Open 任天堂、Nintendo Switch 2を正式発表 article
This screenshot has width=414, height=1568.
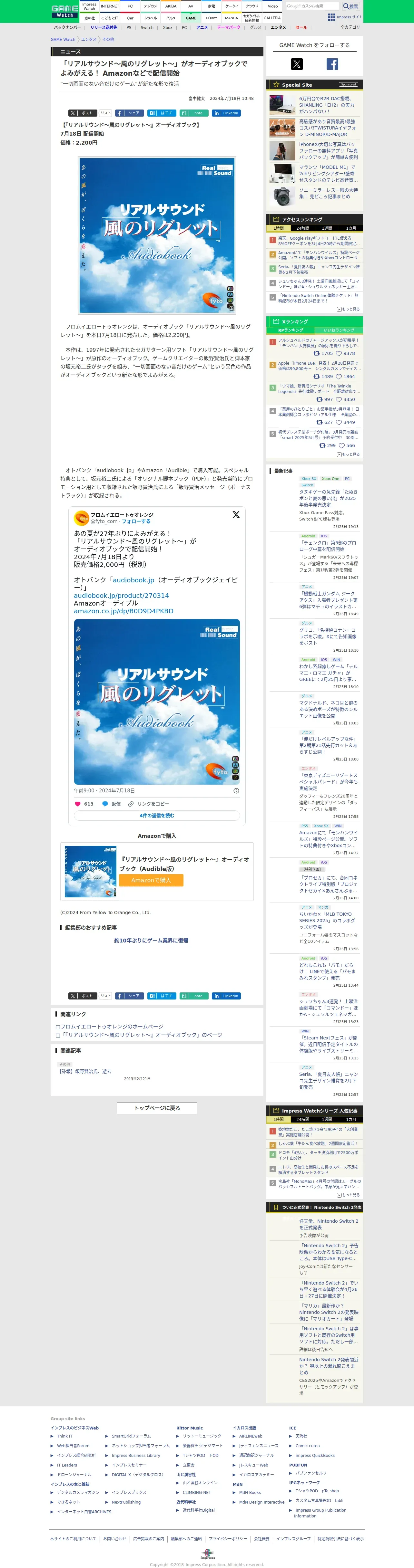[329, 1224]
